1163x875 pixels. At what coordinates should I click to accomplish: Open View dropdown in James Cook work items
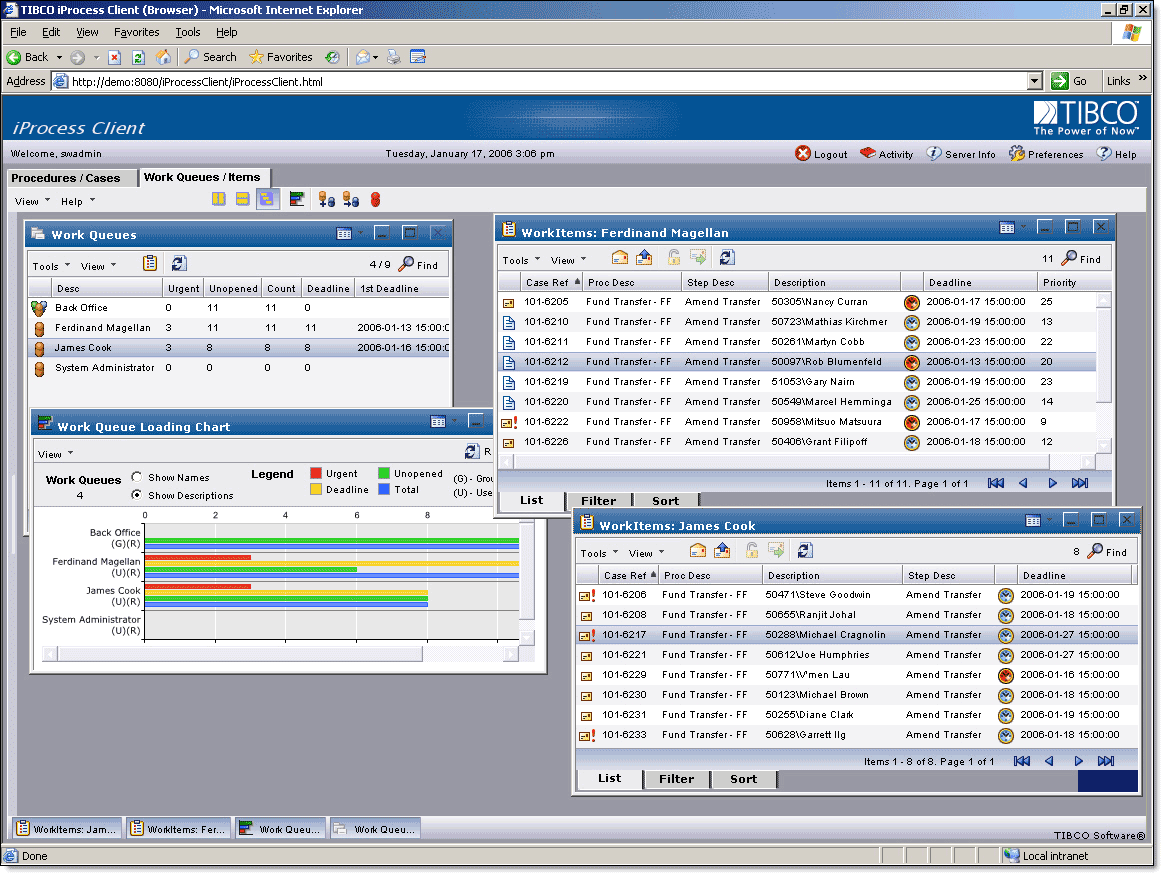[x=646, y=552]
